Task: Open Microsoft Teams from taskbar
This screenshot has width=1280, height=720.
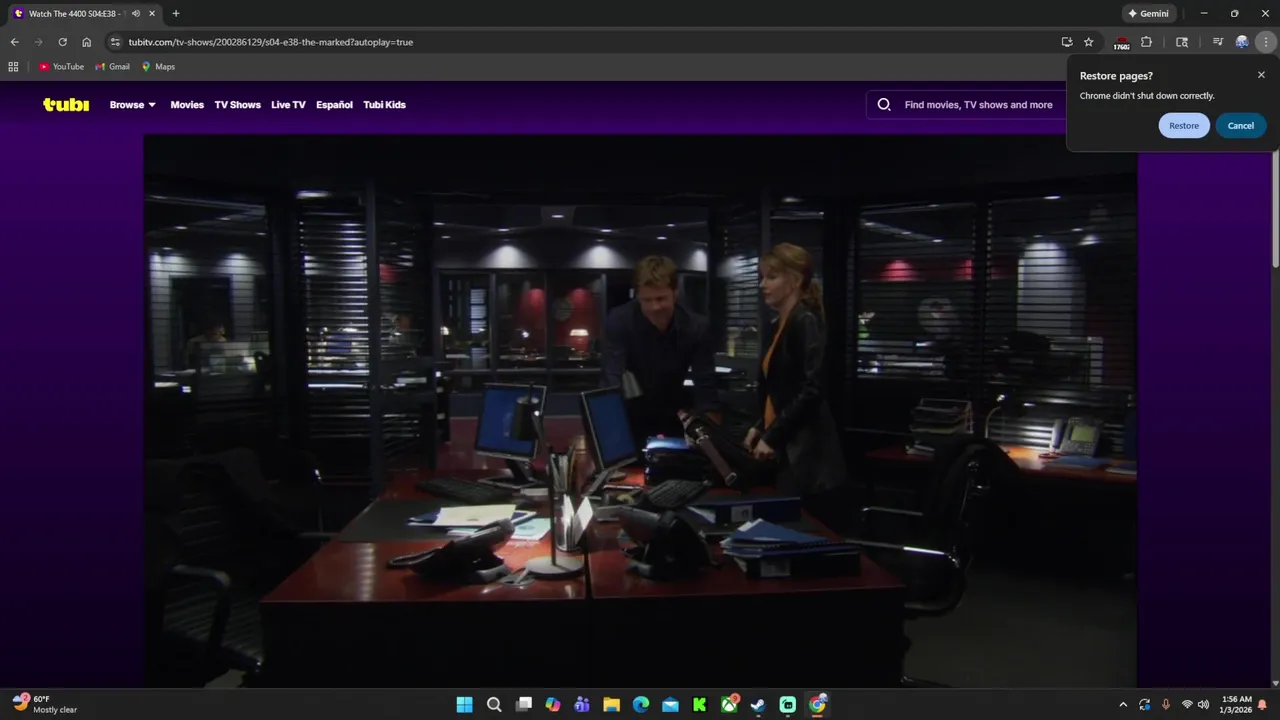Action: [x=582, y=704]
